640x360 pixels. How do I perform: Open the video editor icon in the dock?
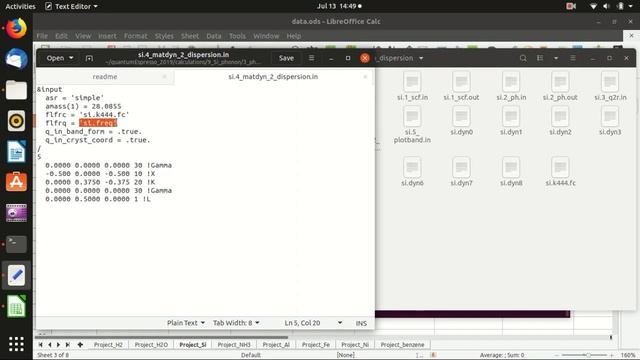tap(16, 213)
